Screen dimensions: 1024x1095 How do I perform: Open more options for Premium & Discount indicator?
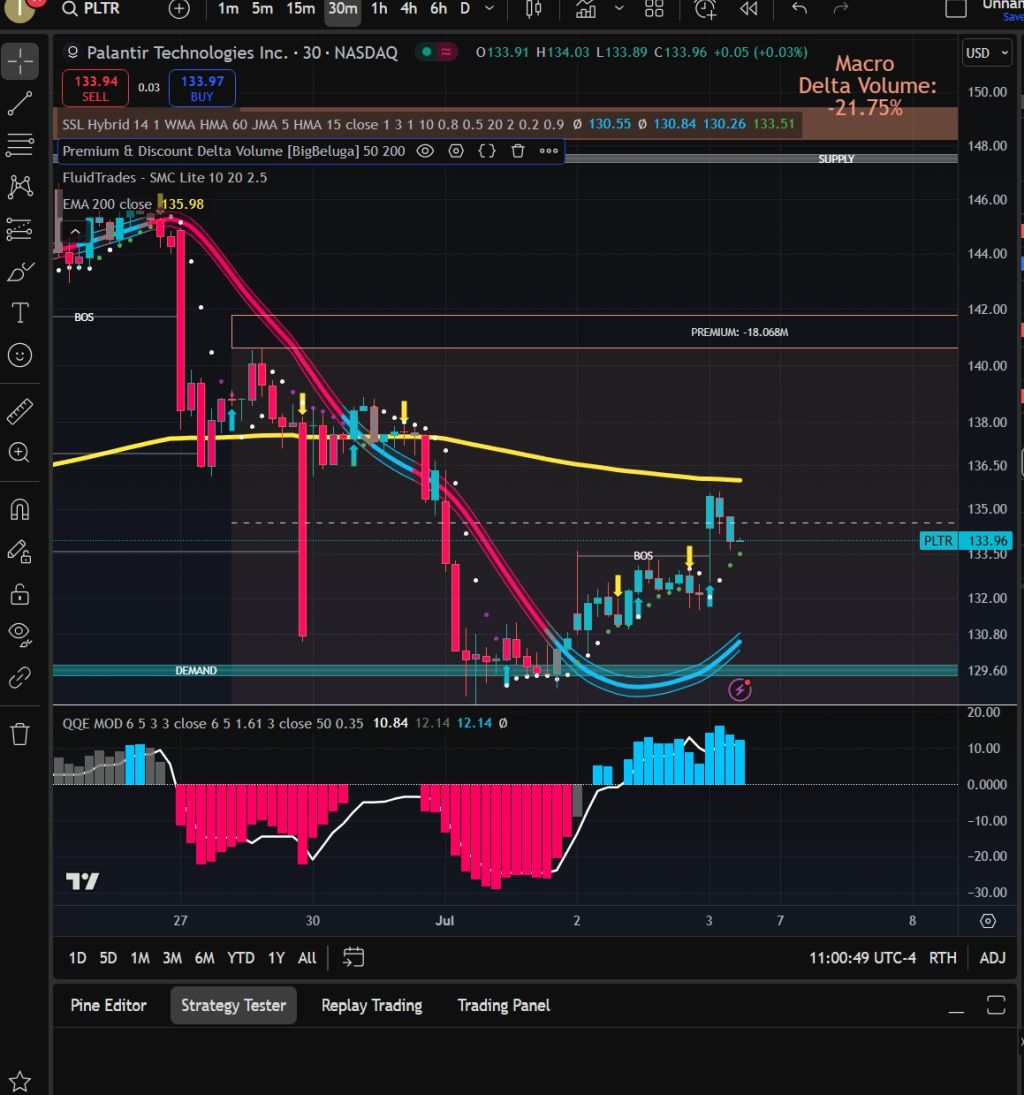(x=548, y=151)
